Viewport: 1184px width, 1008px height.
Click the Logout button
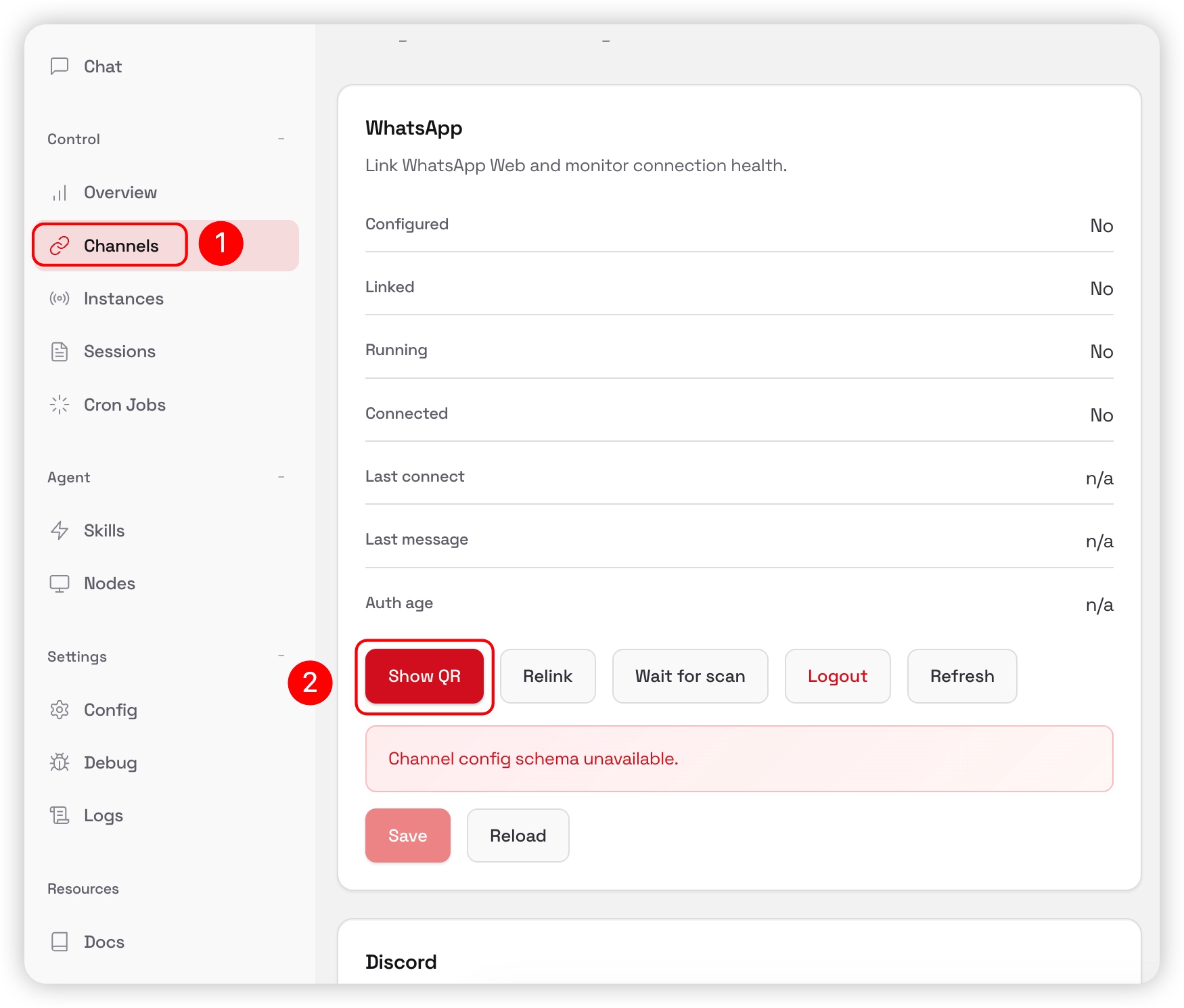pos(838,676)
